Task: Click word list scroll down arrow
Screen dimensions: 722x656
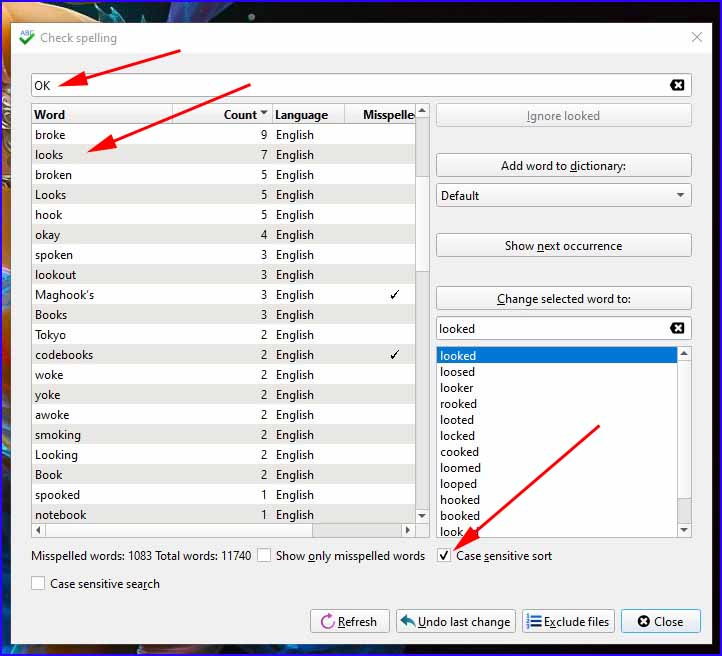Action: tap(422, 516)
